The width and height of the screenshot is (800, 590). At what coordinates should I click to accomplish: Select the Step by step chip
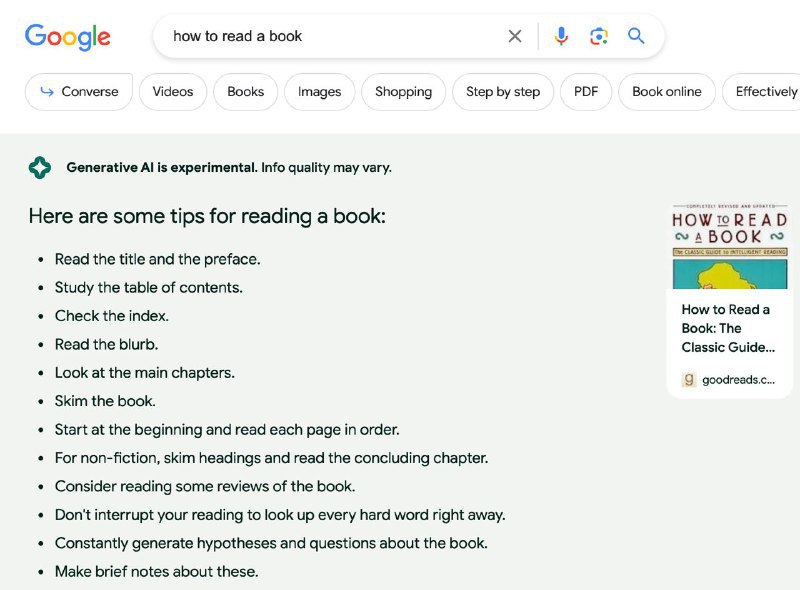coord(503,92)
